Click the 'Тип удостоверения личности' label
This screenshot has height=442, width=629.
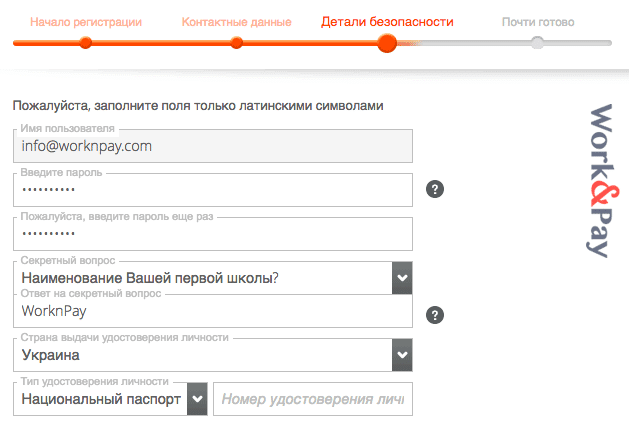point(95,381)
